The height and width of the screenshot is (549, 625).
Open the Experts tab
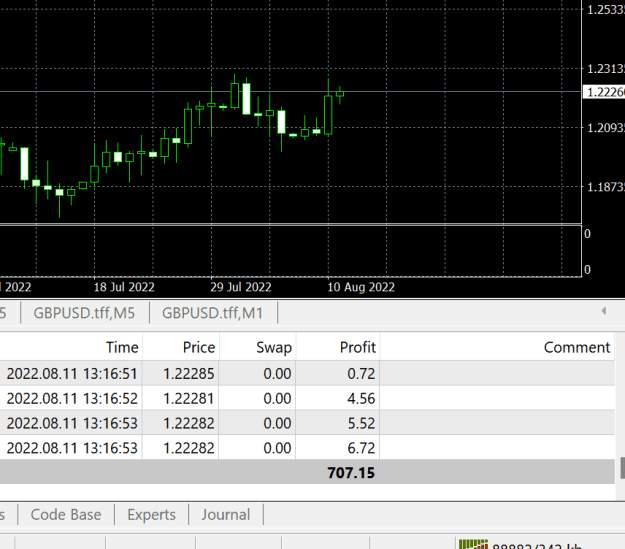point(151,514)
